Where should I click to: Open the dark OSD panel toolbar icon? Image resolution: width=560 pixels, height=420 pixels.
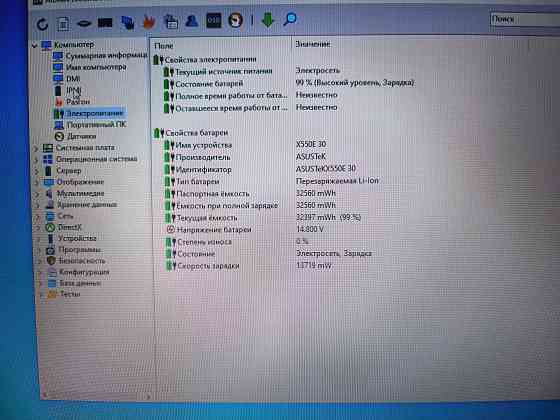point(214,20)
